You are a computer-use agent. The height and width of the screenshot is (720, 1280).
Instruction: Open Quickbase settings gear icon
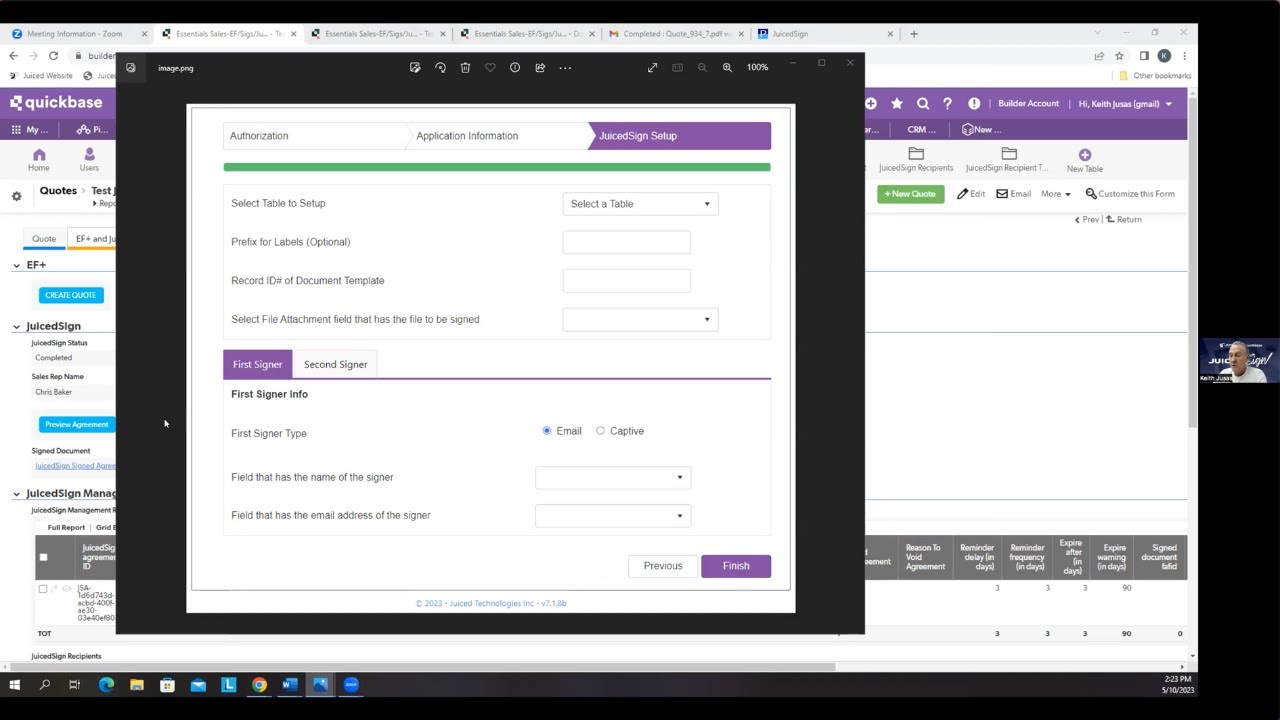tap(16, 196)
